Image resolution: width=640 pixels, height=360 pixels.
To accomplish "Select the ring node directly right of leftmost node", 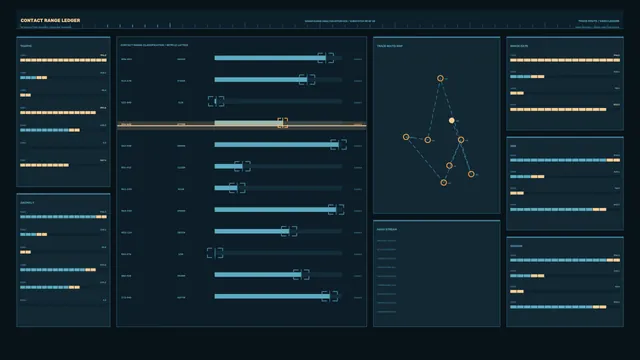I will click(x=427, y=140).
